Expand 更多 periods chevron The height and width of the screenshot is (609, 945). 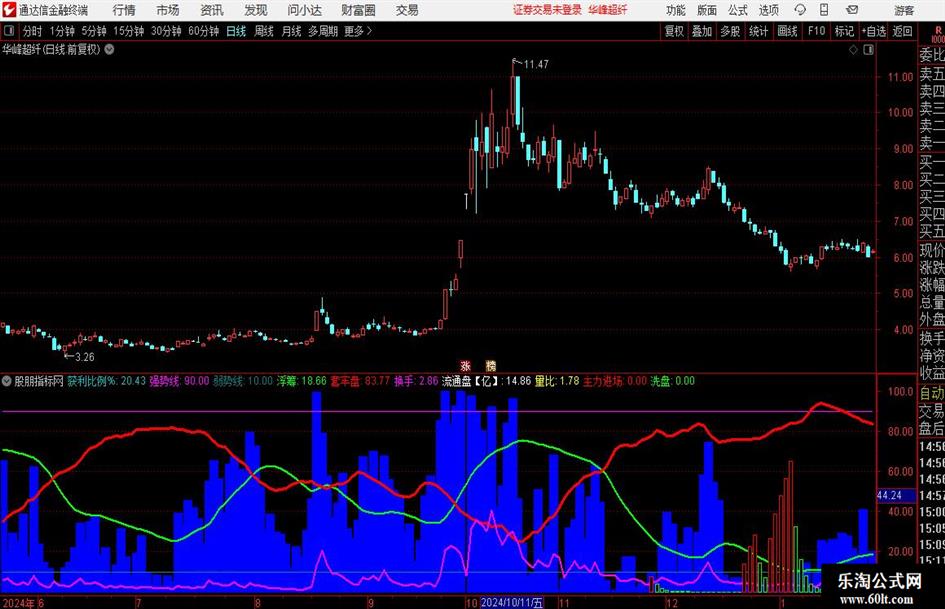click(369, 31)
